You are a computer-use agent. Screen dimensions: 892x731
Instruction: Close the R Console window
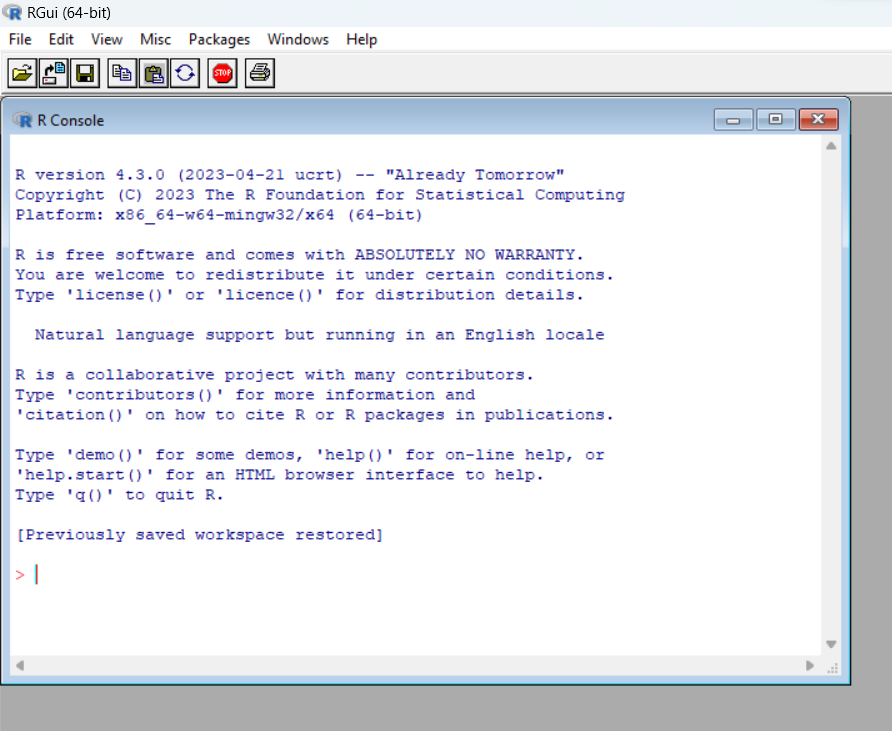point(818,119)
